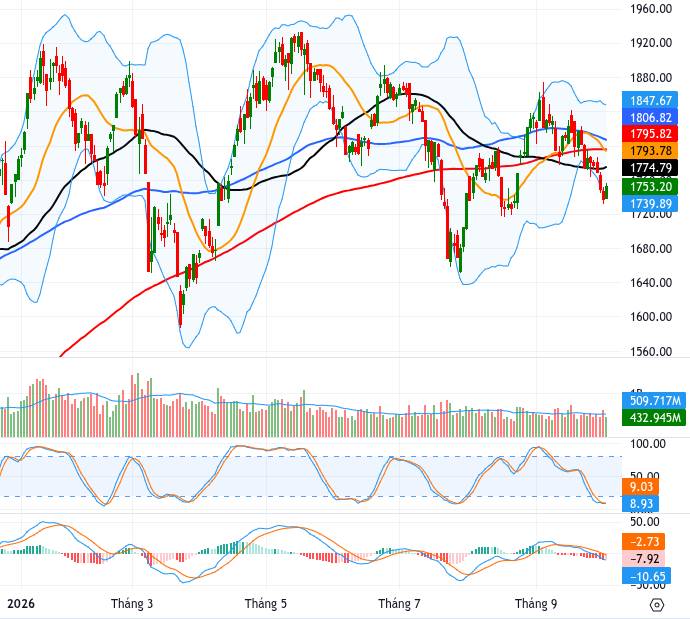Image resolution: width=690 pixels, height=619 pixels.
Task: Click the Tháng 5 time axis marker
Action: click(x=266, y=603)
